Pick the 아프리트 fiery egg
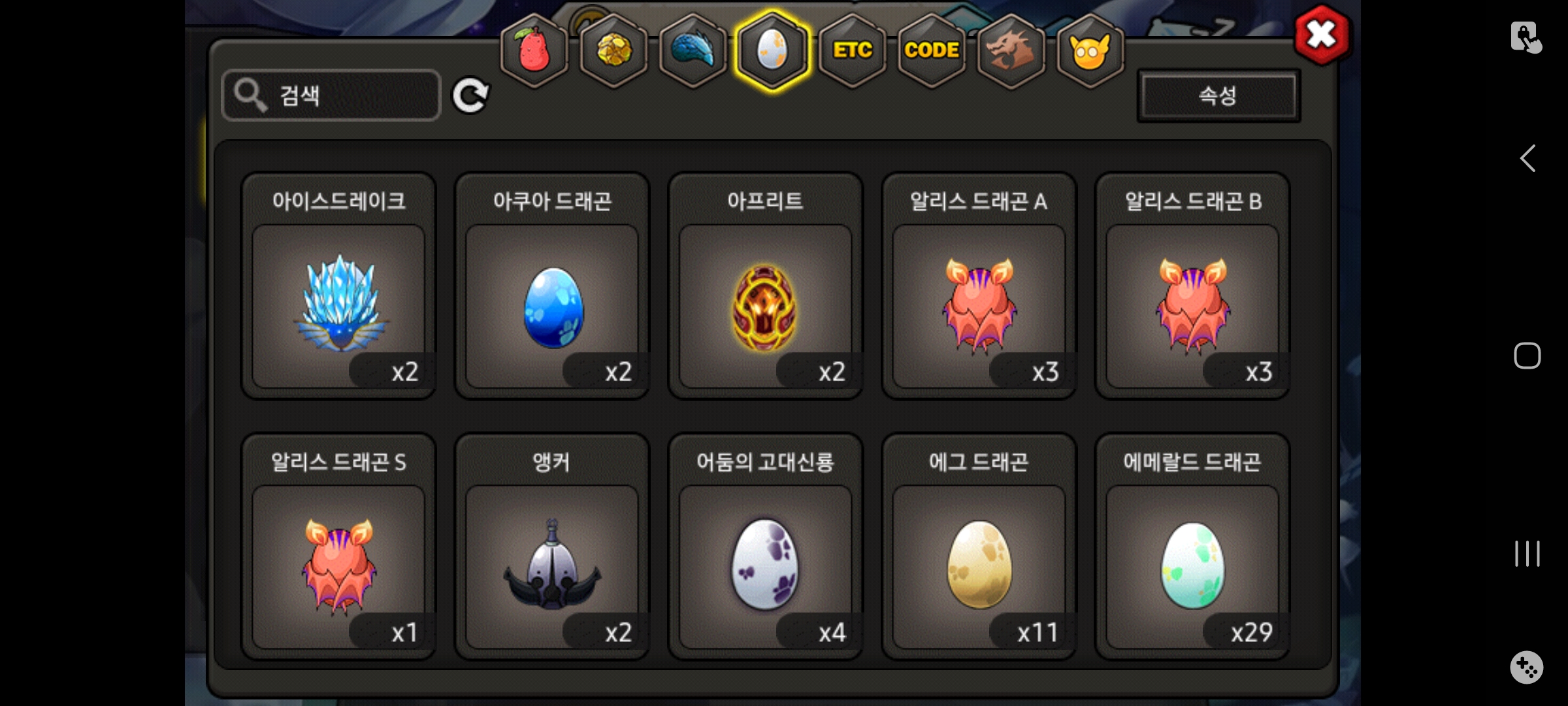The width and height of the screenshot is (1568, 706). click(765, 286)
